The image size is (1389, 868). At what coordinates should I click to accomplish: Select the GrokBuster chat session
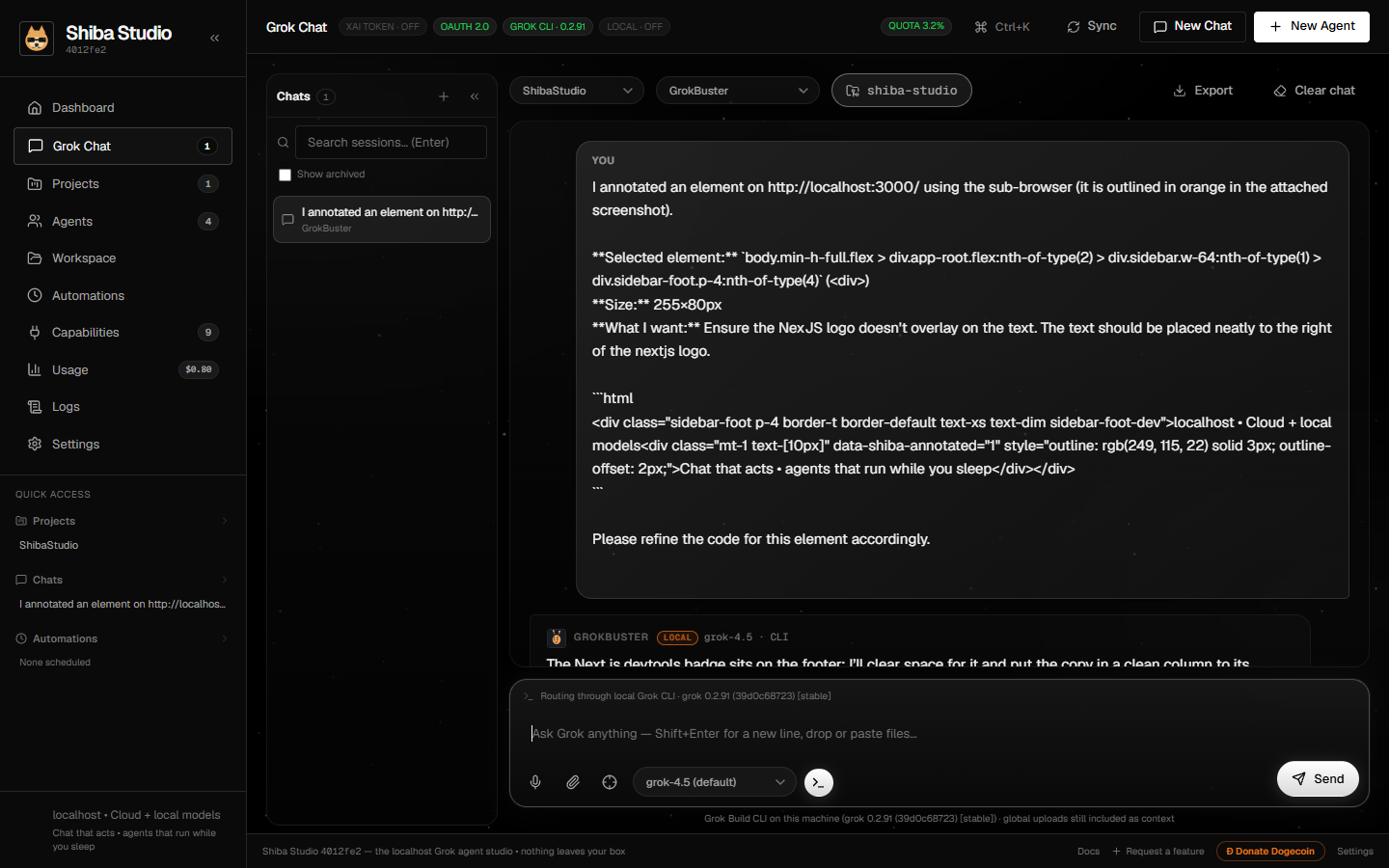(382, 220)
